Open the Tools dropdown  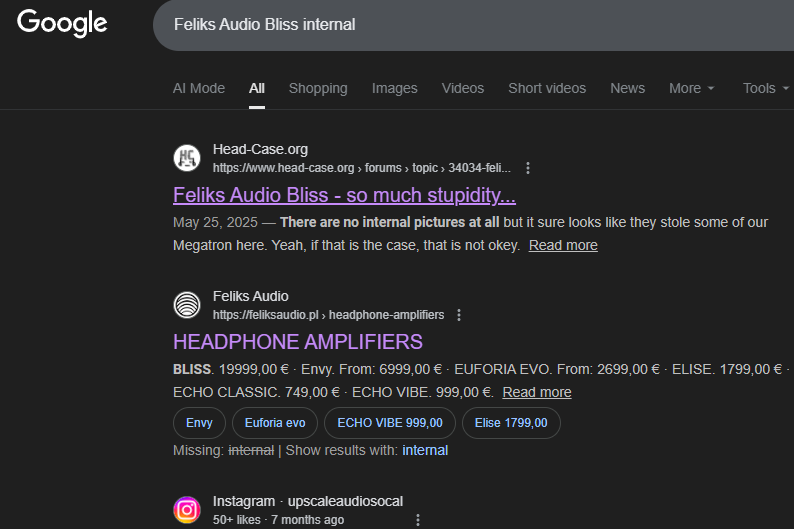coord(765,88)
